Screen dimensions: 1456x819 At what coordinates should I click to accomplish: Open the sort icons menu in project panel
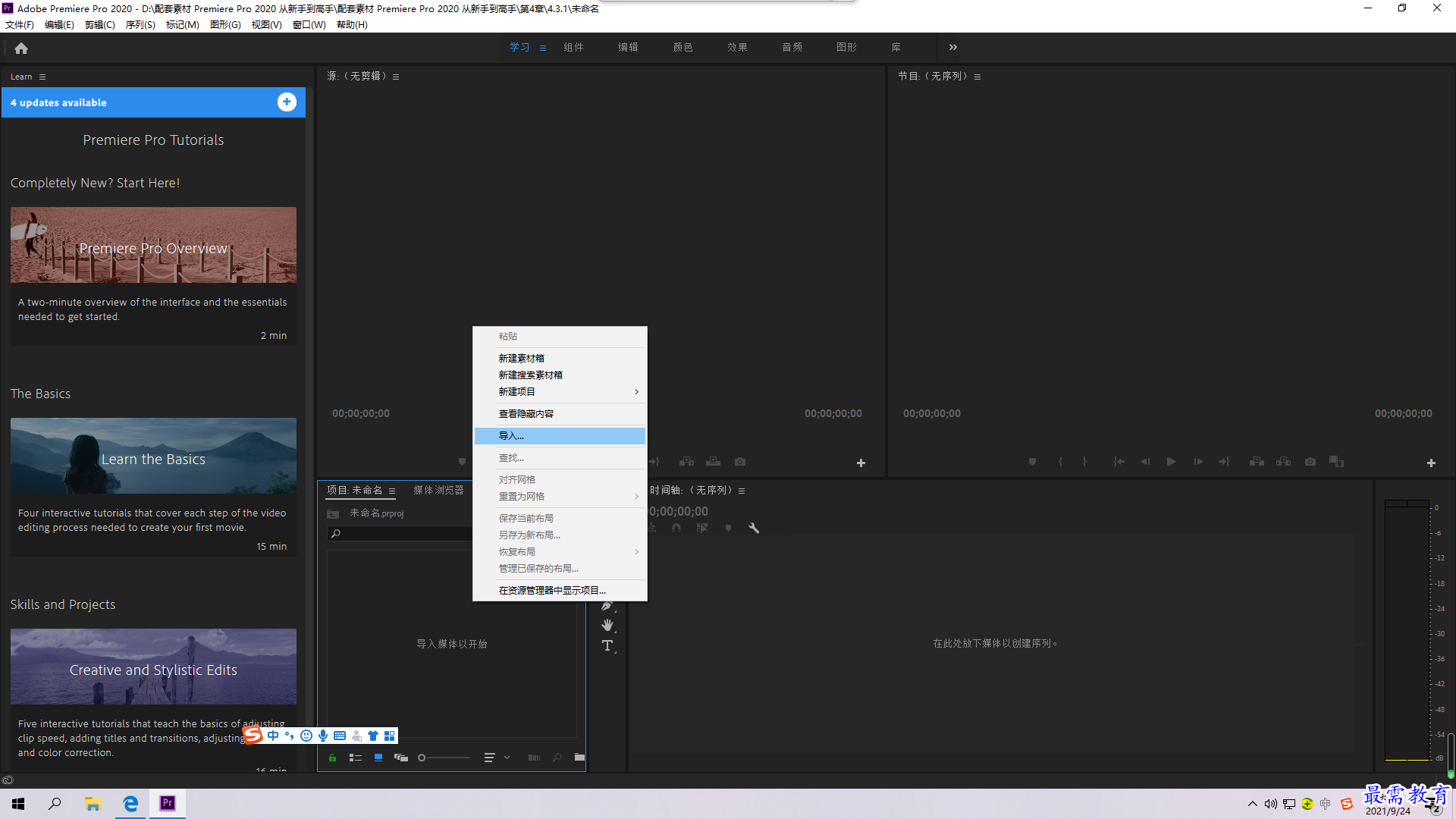(489, 758)
